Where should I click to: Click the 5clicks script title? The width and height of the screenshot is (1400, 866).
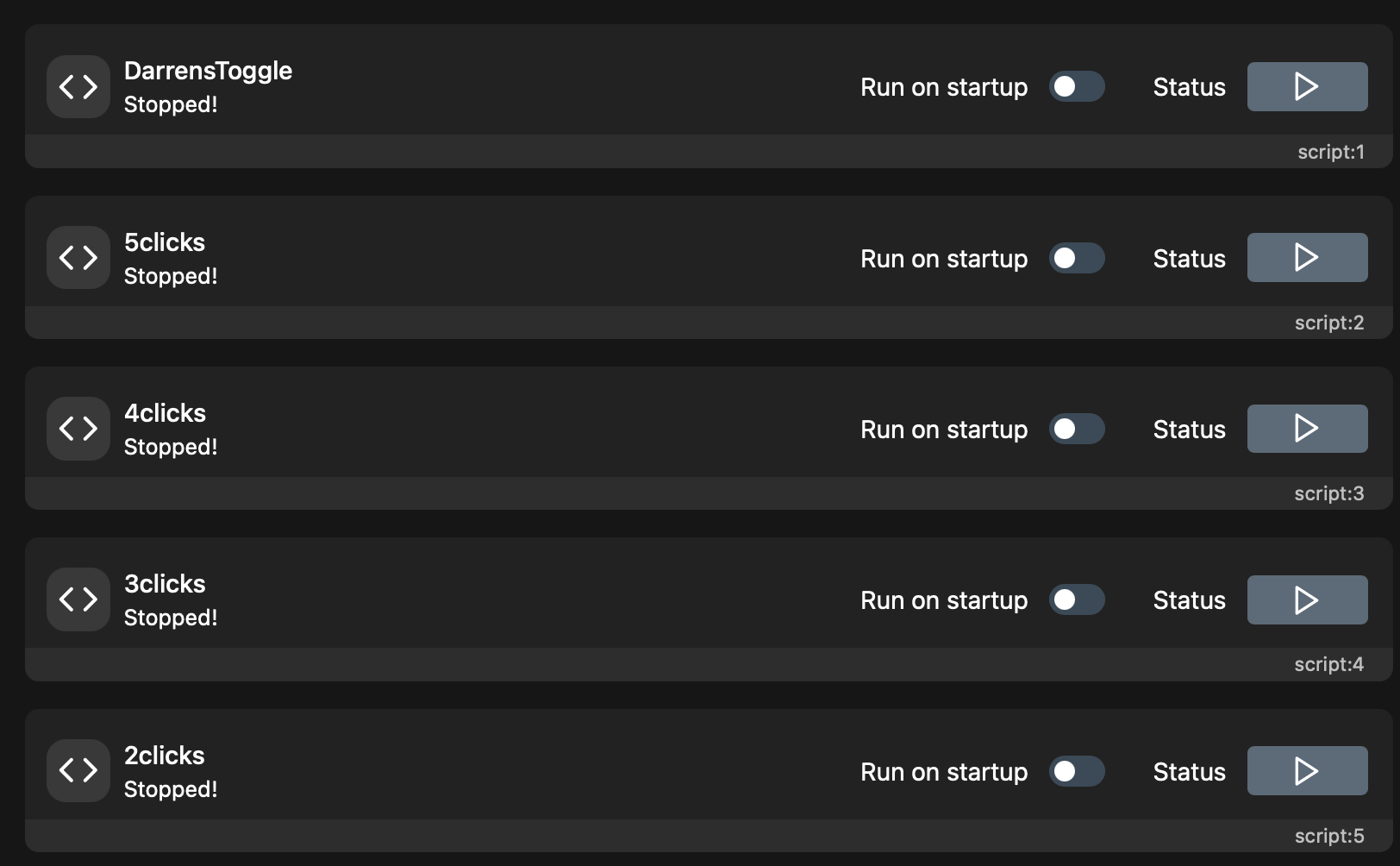point(165,242)
